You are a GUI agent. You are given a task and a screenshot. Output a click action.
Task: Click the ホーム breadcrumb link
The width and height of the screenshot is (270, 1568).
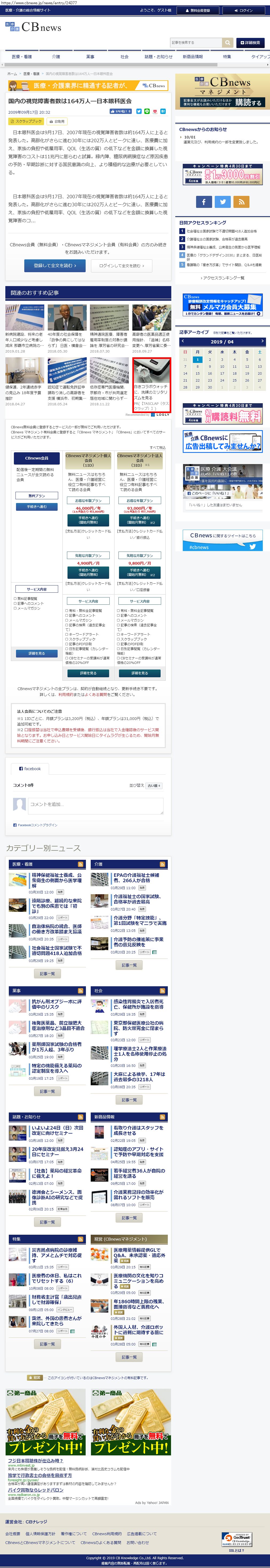pyautogui.click(x=12, y=74)
